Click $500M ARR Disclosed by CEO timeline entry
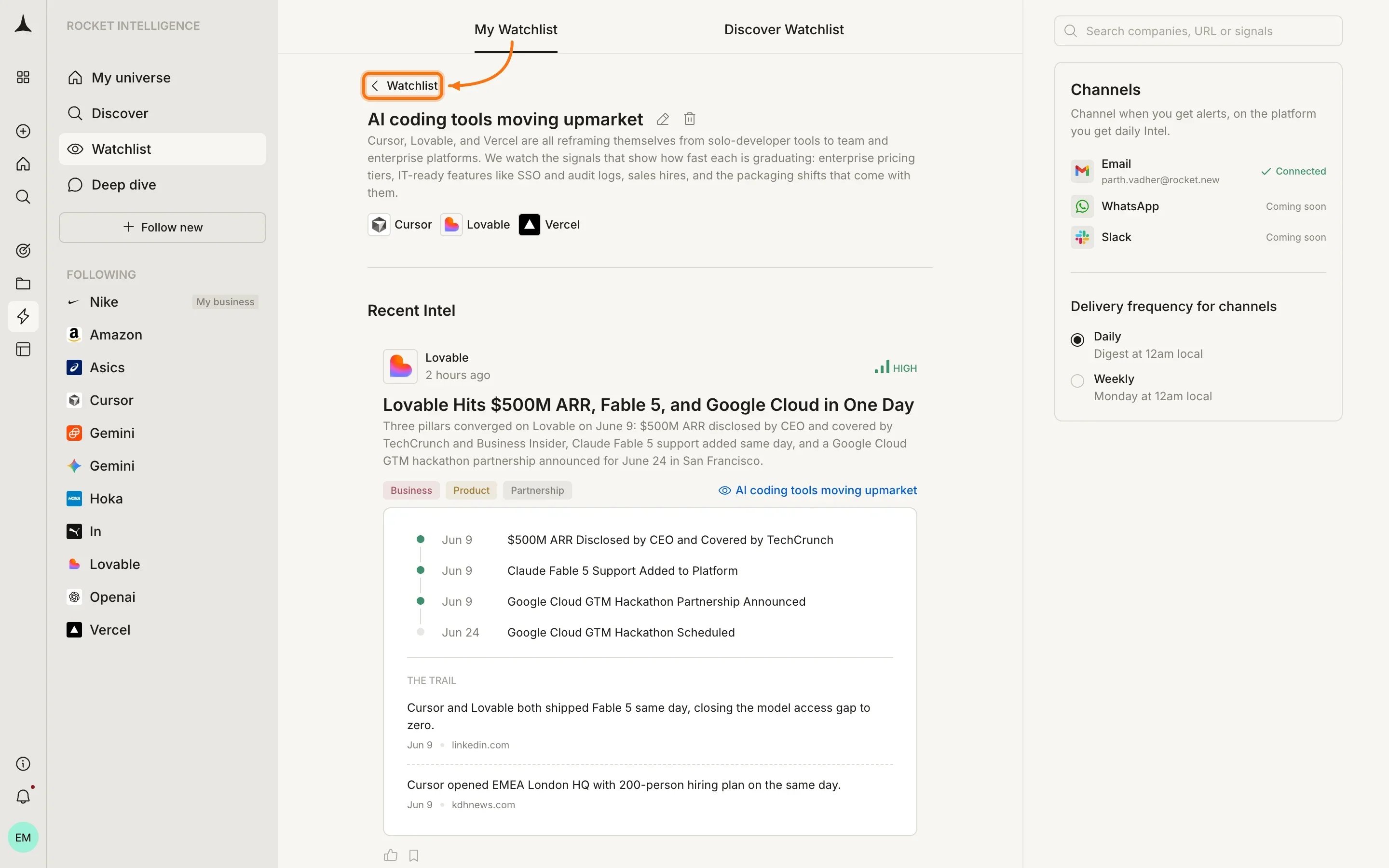The image size is (1389, 868). (670, 540)
